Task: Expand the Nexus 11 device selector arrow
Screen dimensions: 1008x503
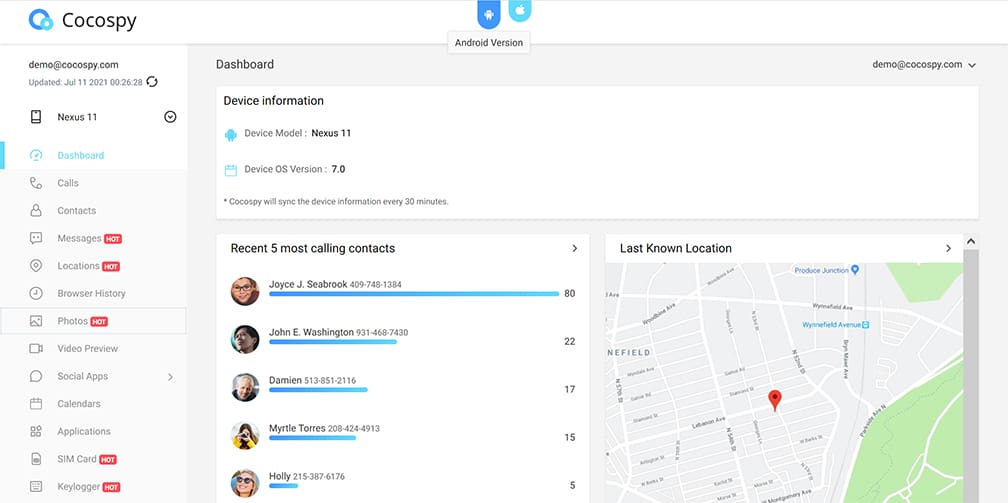Action: pos(170,117)
